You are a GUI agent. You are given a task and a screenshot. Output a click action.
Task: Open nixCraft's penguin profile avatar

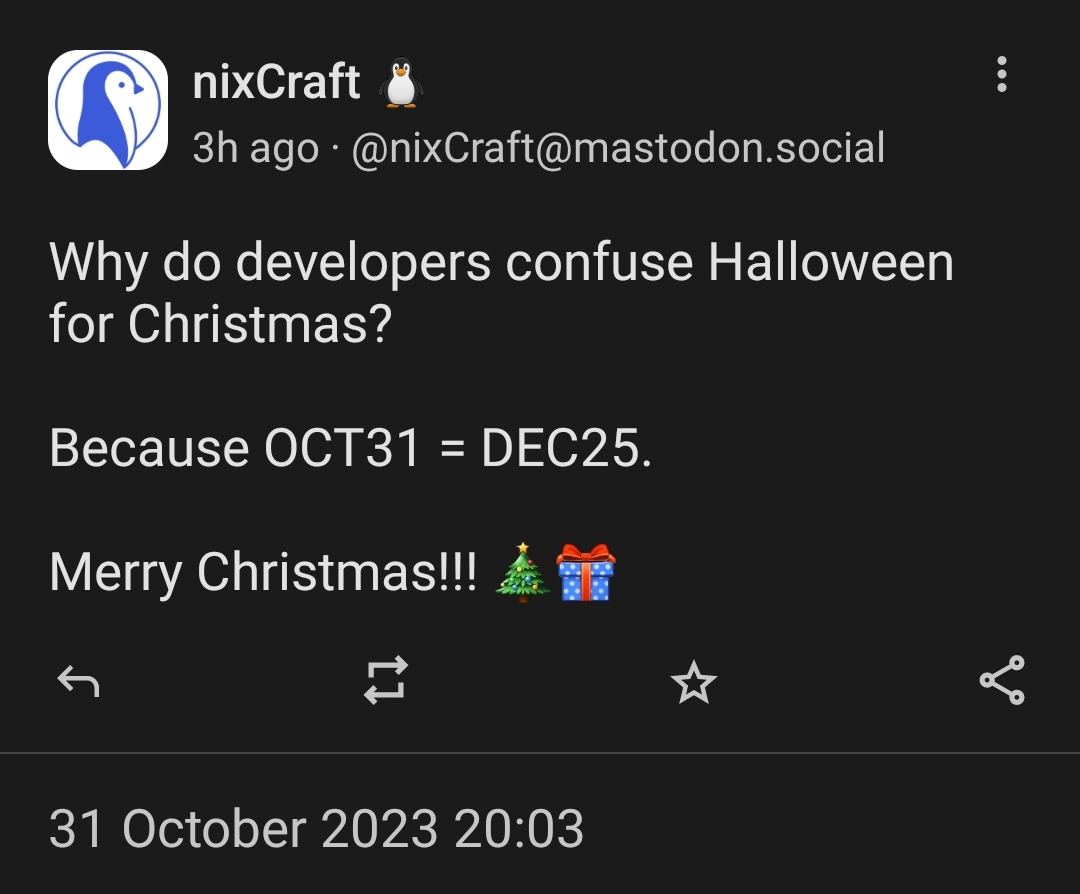108,110
